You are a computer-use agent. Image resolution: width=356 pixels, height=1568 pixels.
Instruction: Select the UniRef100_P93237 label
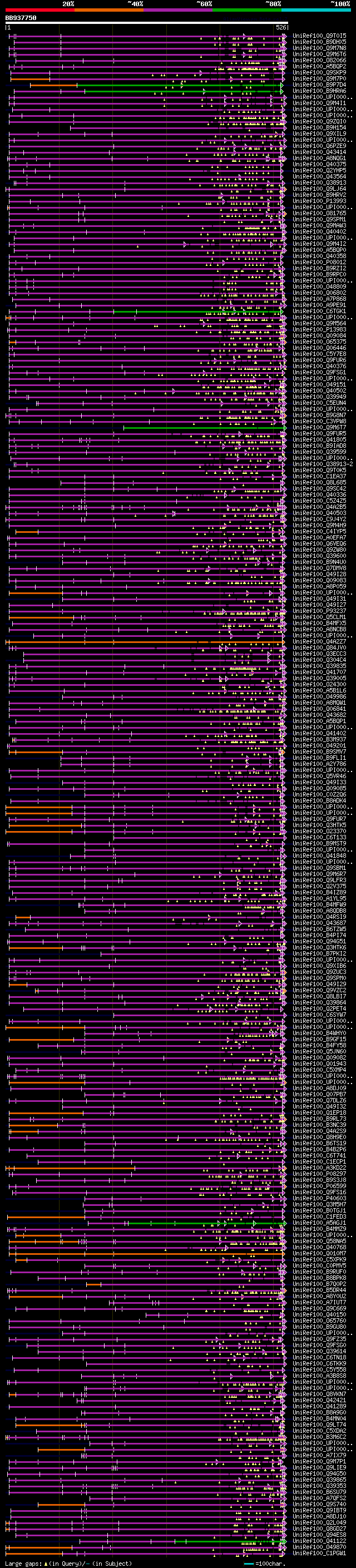[319, 611]
